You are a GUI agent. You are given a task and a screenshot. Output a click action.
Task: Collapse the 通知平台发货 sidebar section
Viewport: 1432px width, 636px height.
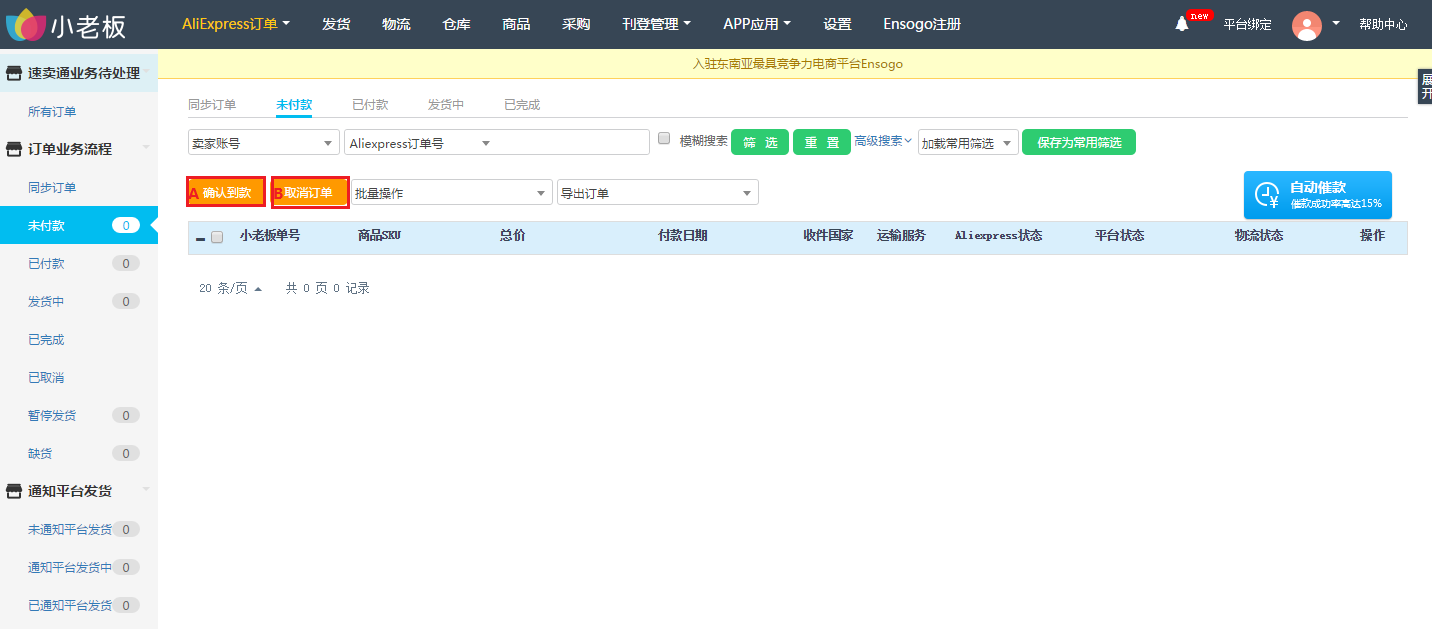point(146,490)
